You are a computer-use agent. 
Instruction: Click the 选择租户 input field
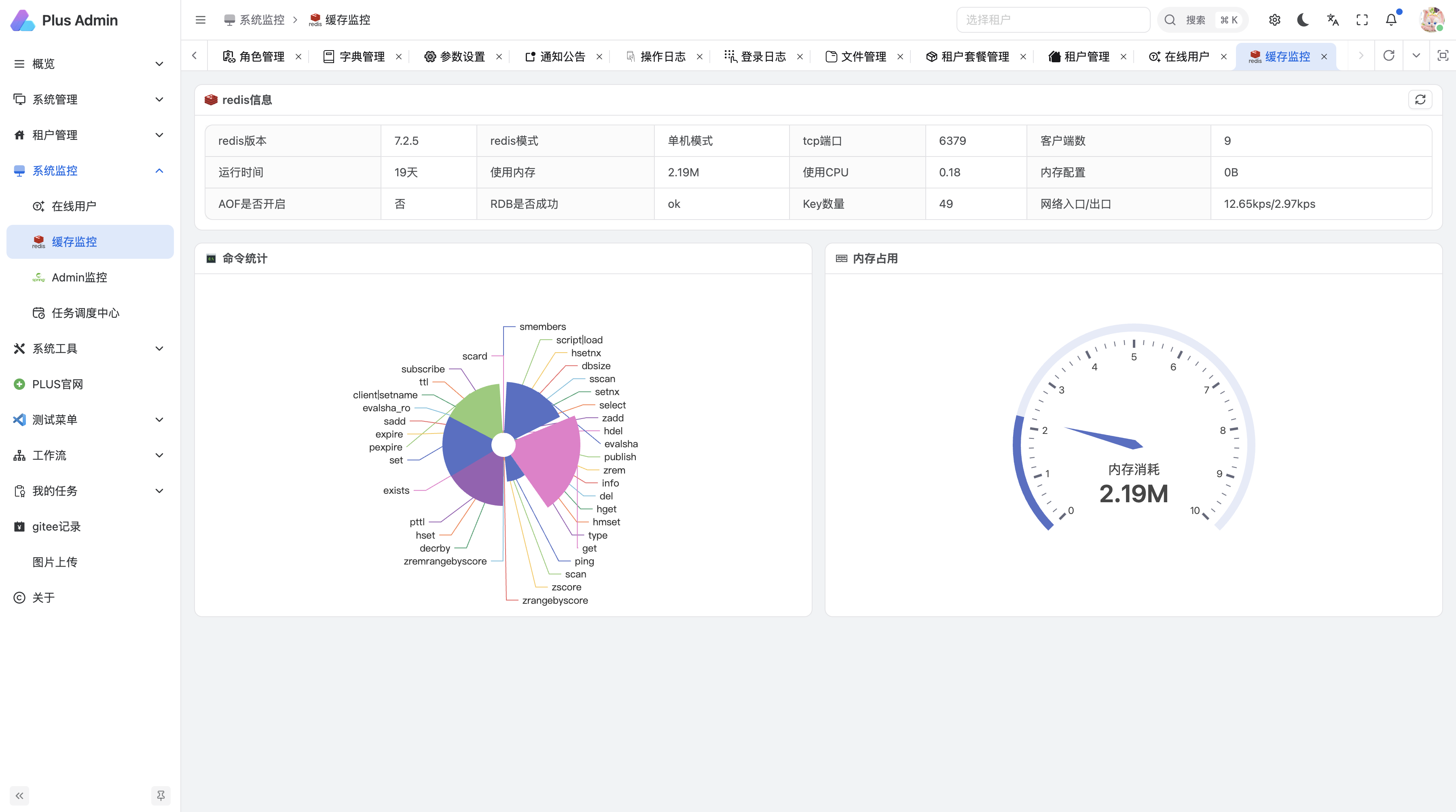(x=1052, y=20)
